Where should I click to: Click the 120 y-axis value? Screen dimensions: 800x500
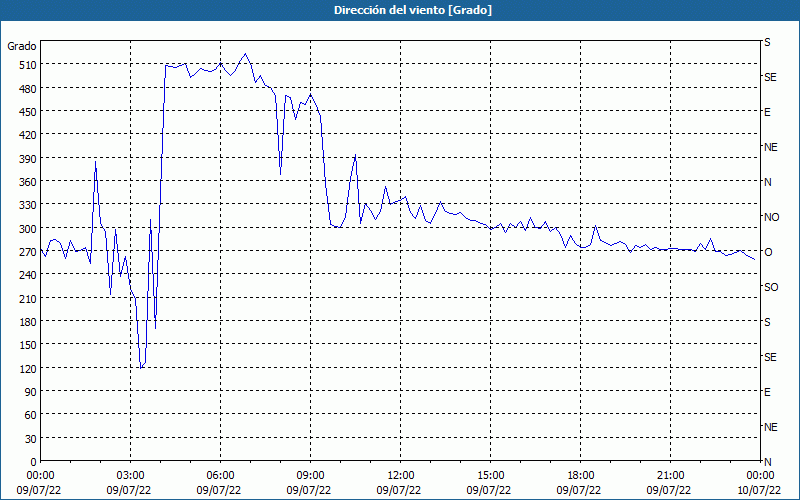click(x=28, y=369)
